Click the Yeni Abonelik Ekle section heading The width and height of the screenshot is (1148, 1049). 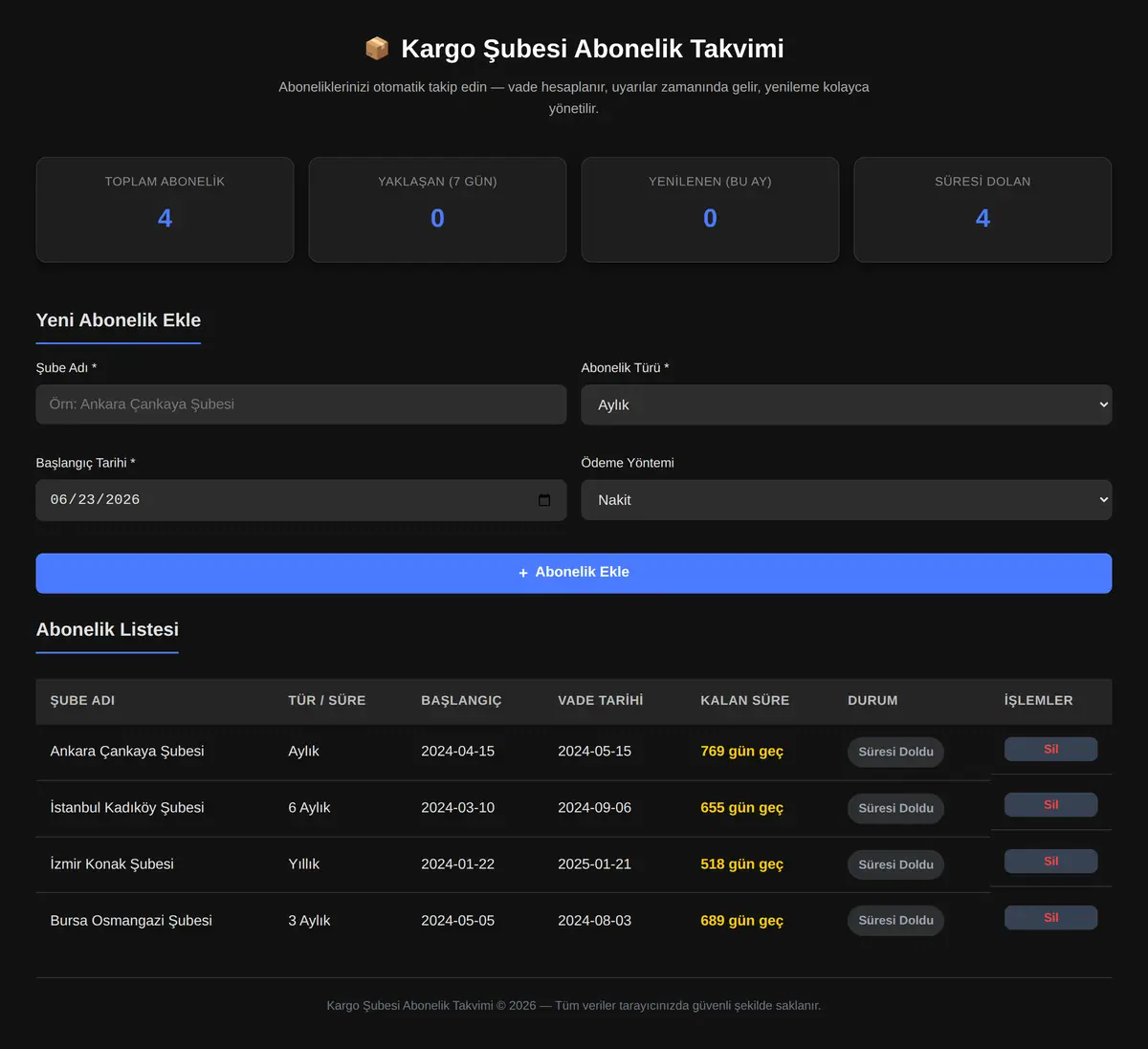[x=119, y=320]
